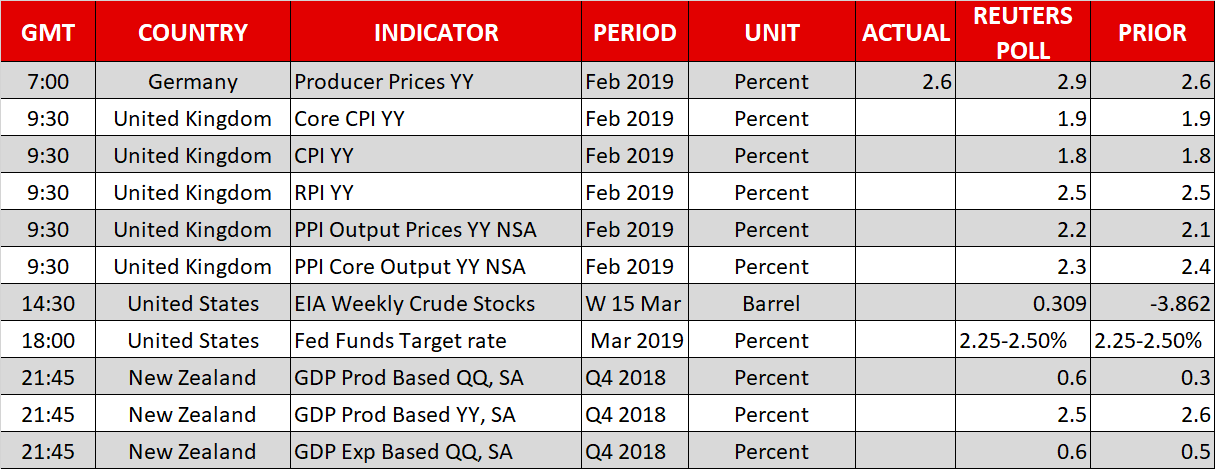Select the GDP Exp Based QQ, SA cell
Image resolution: width=1215 pixels, height=469 pixels.
(403, 452)
